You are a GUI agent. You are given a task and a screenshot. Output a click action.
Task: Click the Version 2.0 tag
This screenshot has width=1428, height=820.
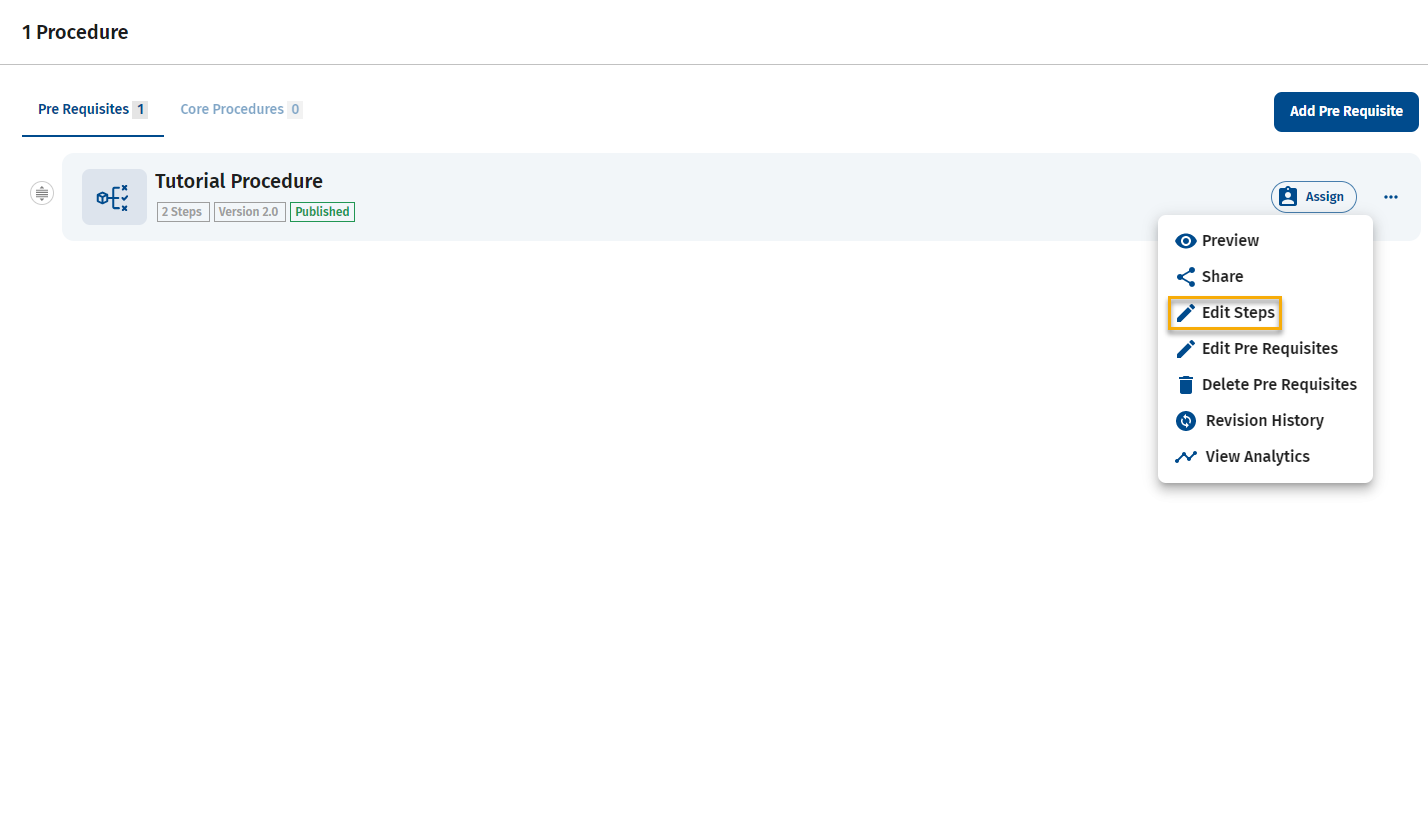click(x=249, y=212)
